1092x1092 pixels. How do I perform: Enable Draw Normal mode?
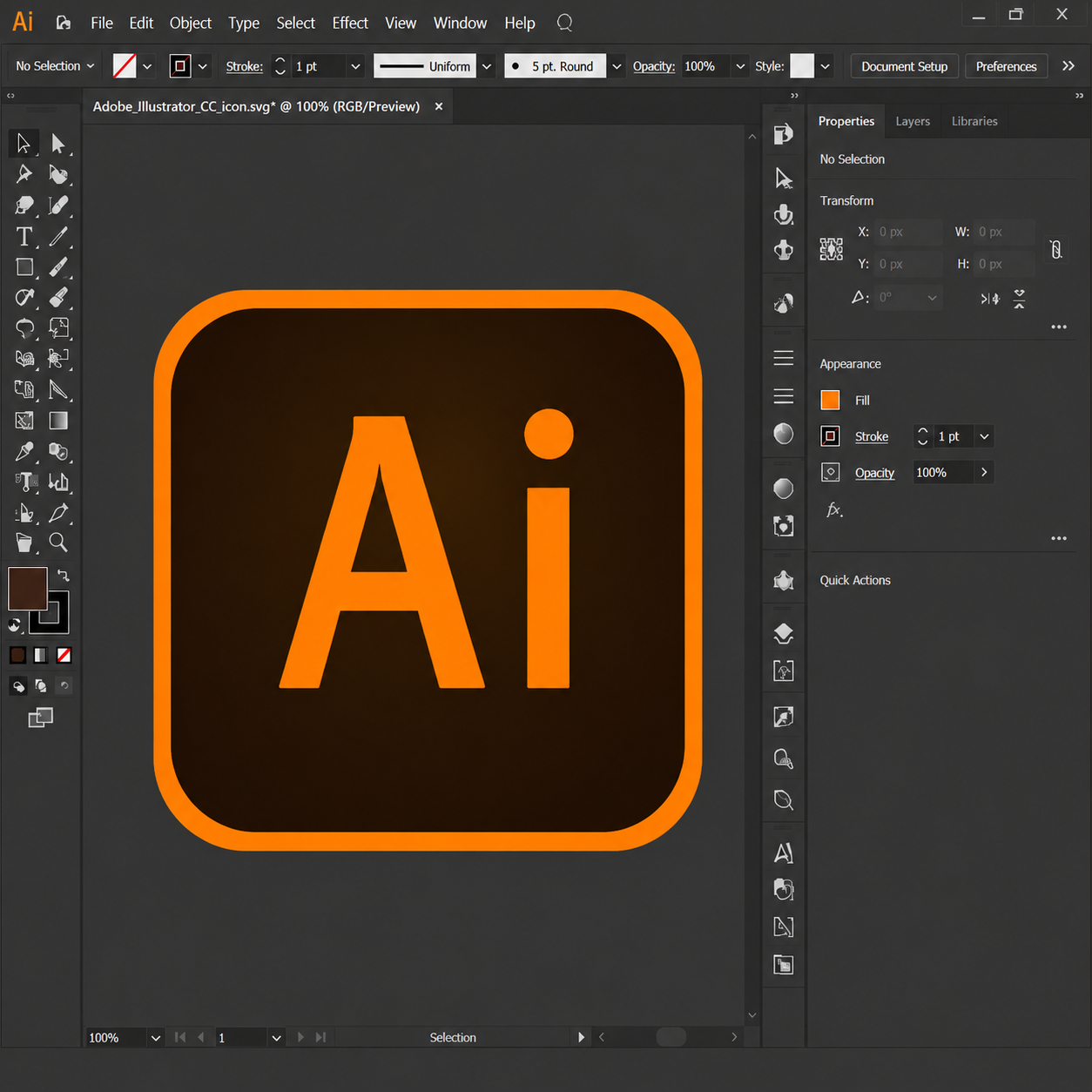coord(17,686)
